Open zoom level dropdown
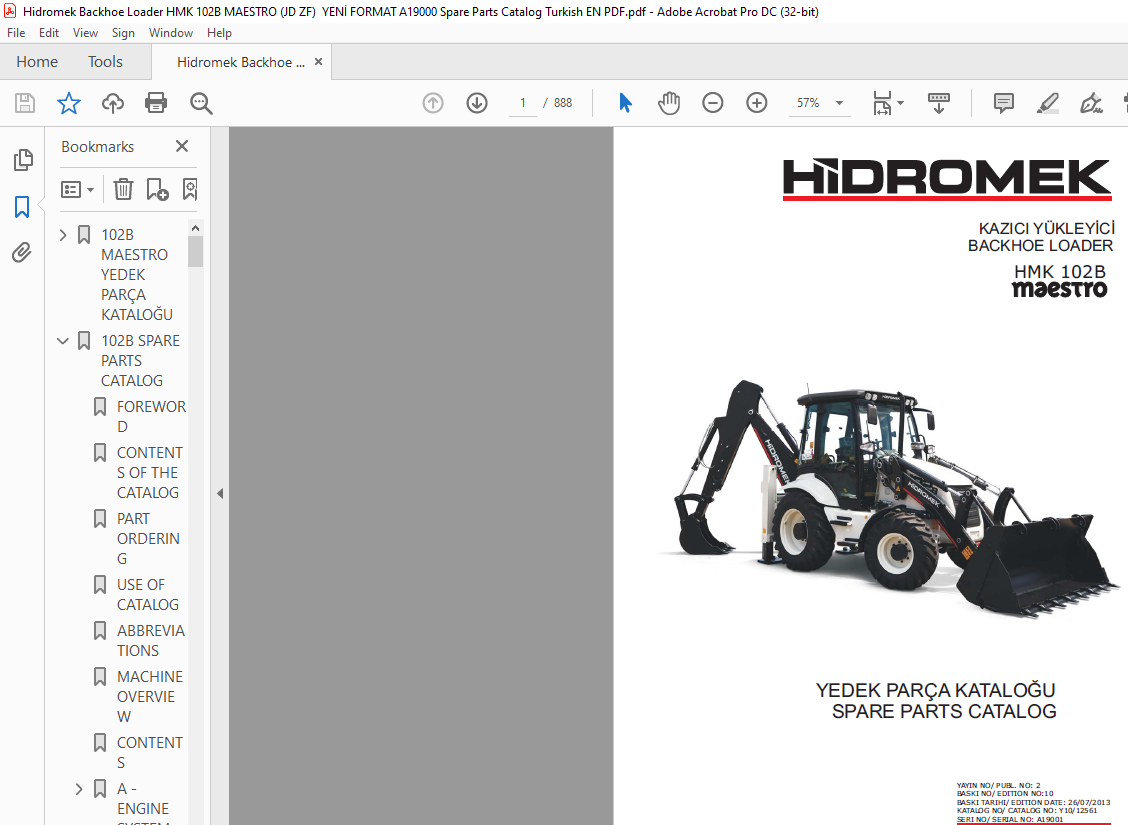 point(839,104)
